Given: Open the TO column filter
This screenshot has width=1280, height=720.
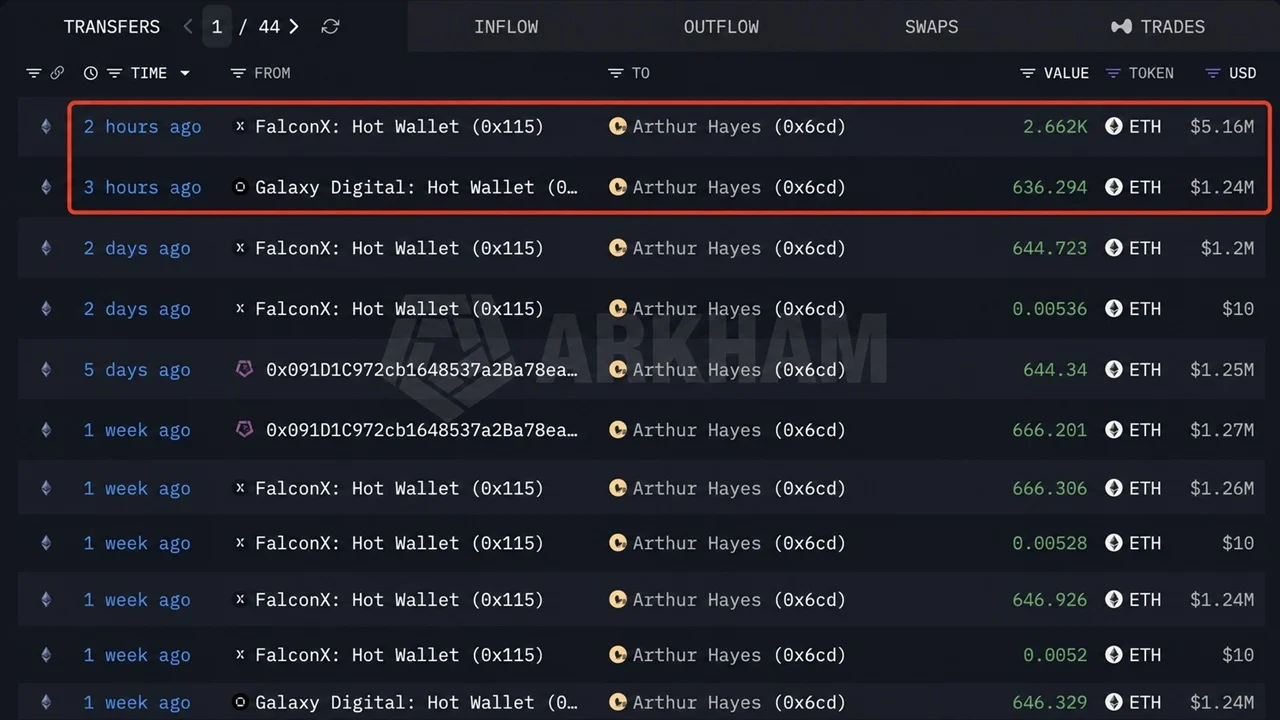Looking at the screenshot, I should click(615, 73).
